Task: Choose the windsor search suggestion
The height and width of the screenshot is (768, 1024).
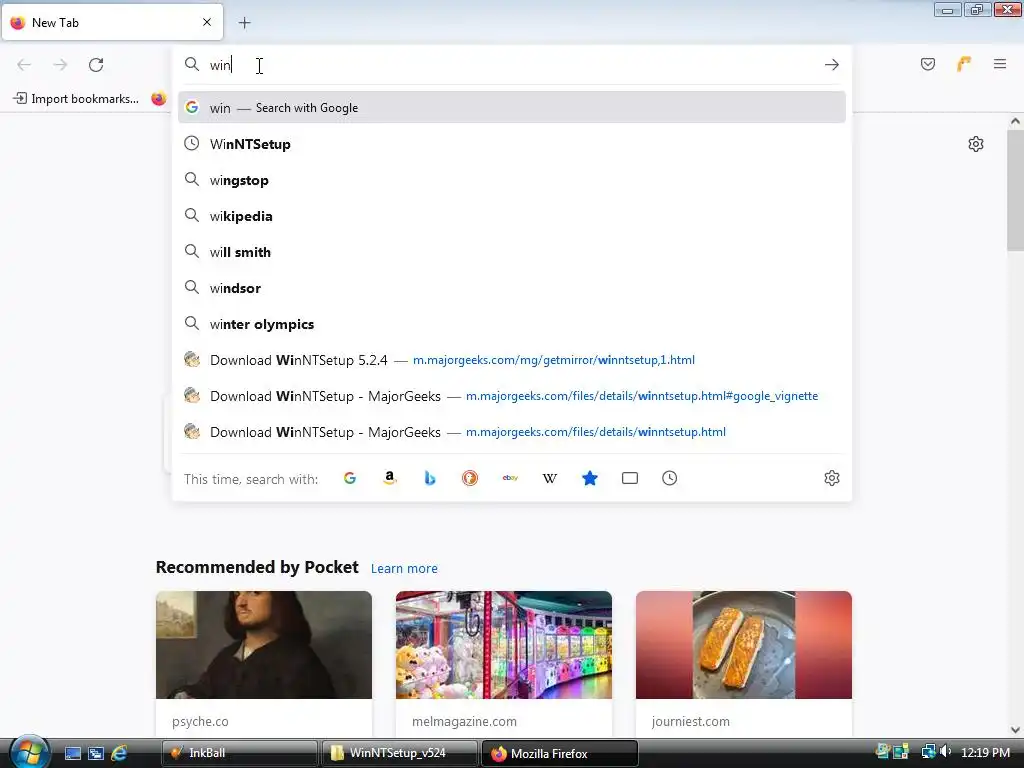Action: 512,287
